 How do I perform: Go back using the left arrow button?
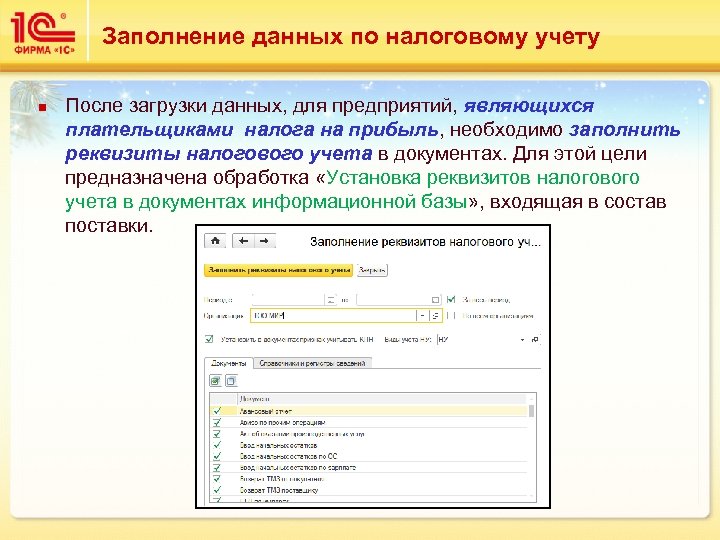tap(243, 241)
